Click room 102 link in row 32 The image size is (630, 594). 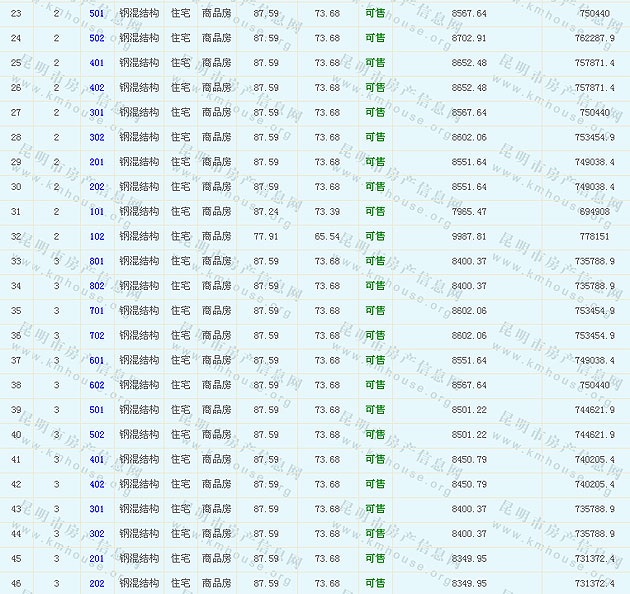pyautogui.click(x=96, y=237)
